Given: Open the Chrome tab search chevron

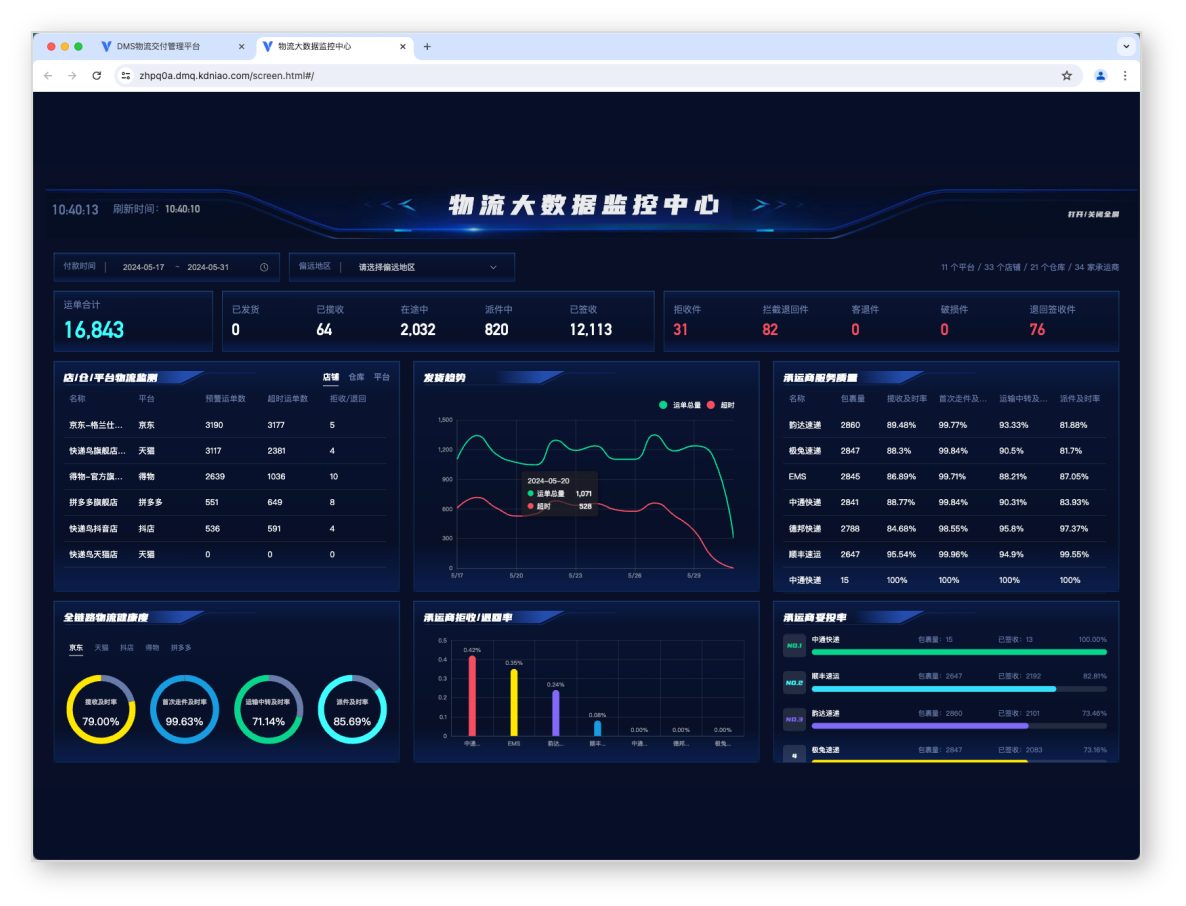Looking at the screenshot, I should click(1127, 46).
